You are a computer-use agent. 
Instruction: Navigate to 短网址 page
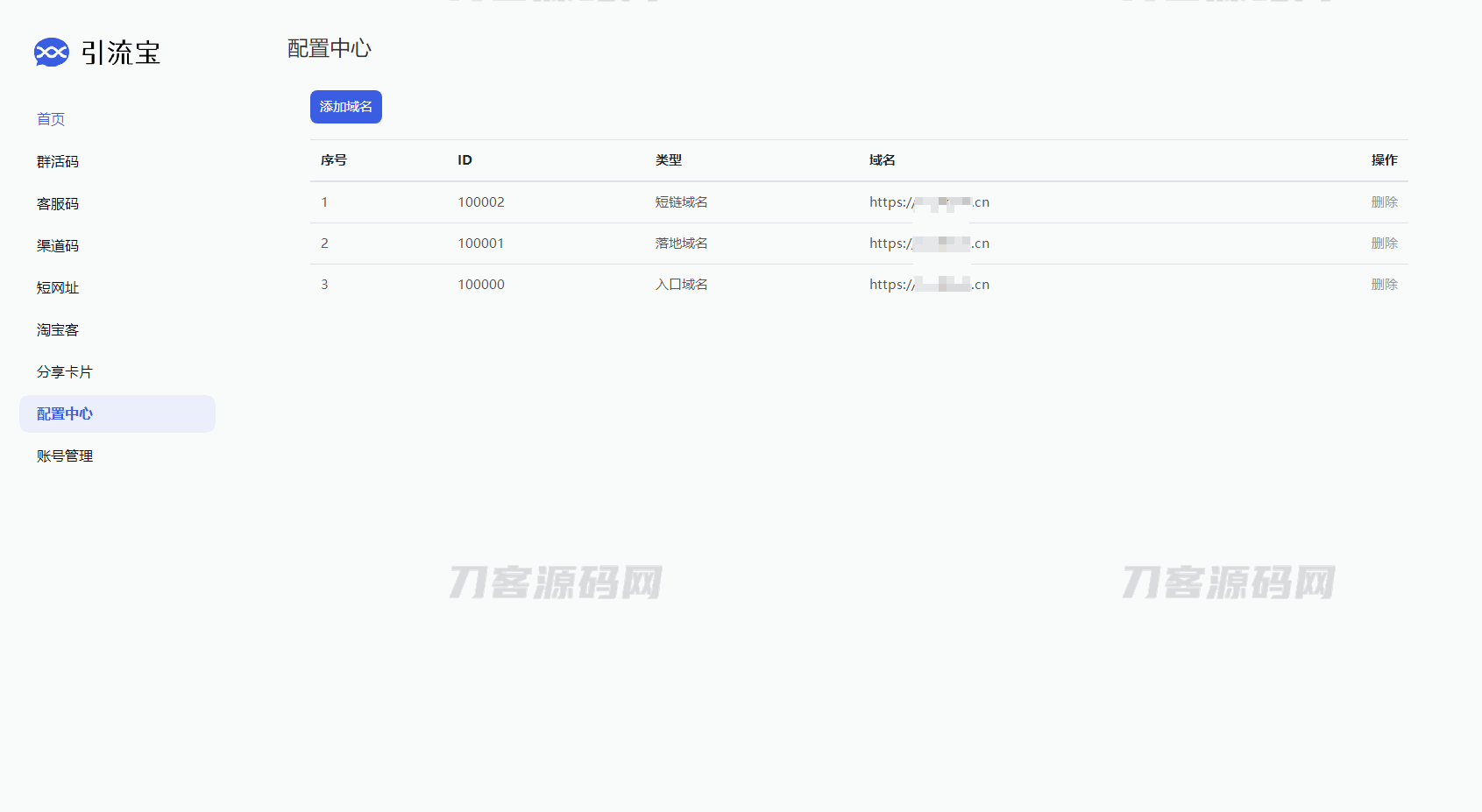point(58,288)
